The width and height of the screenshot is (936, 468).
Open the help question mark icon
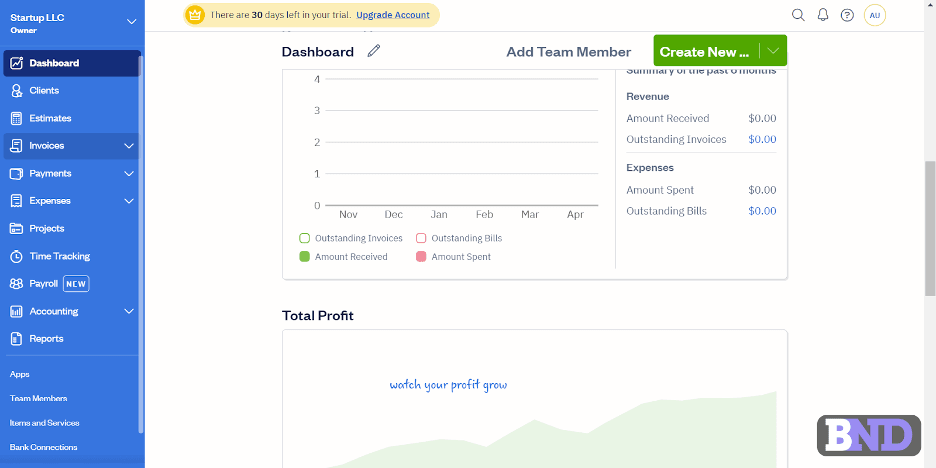(x=847, y=15)
